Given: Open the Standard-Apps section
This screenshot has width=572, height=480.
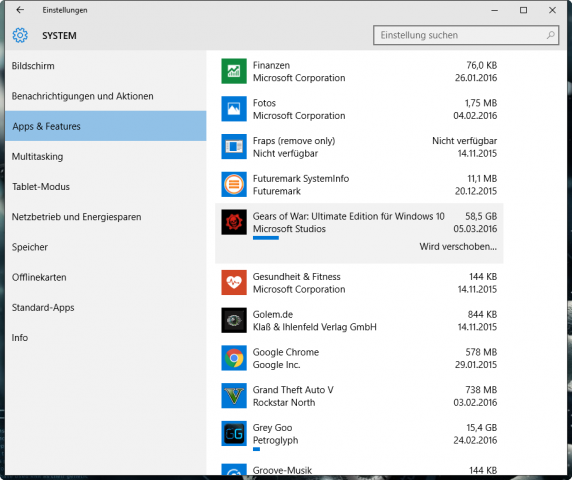Looking at the screenshot, I should tap(106, 307).
